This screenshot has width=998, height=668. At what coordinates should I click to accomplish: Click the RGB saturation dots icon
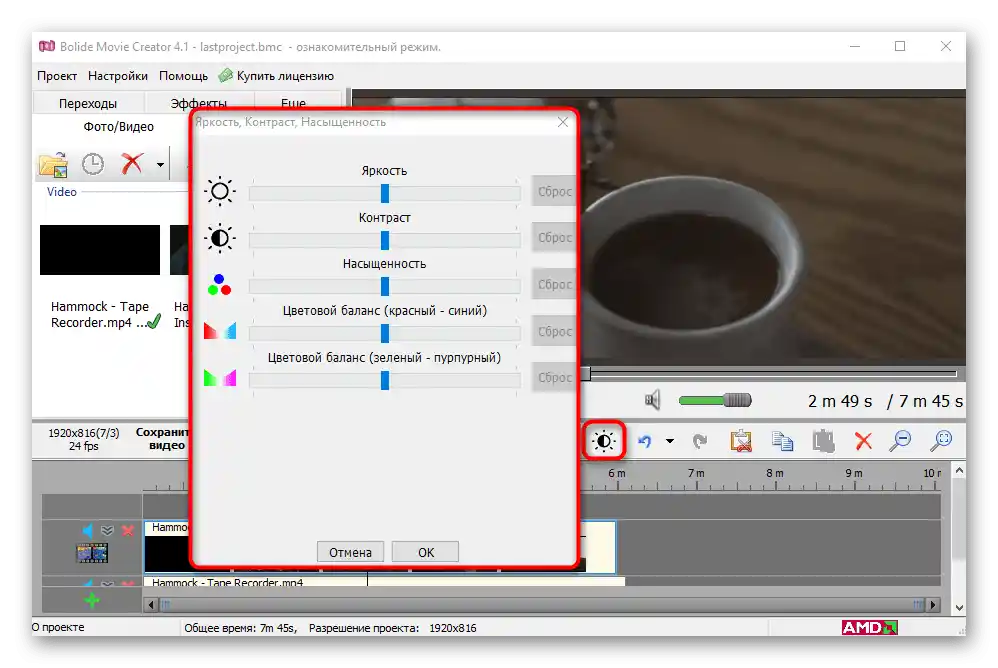220,285
